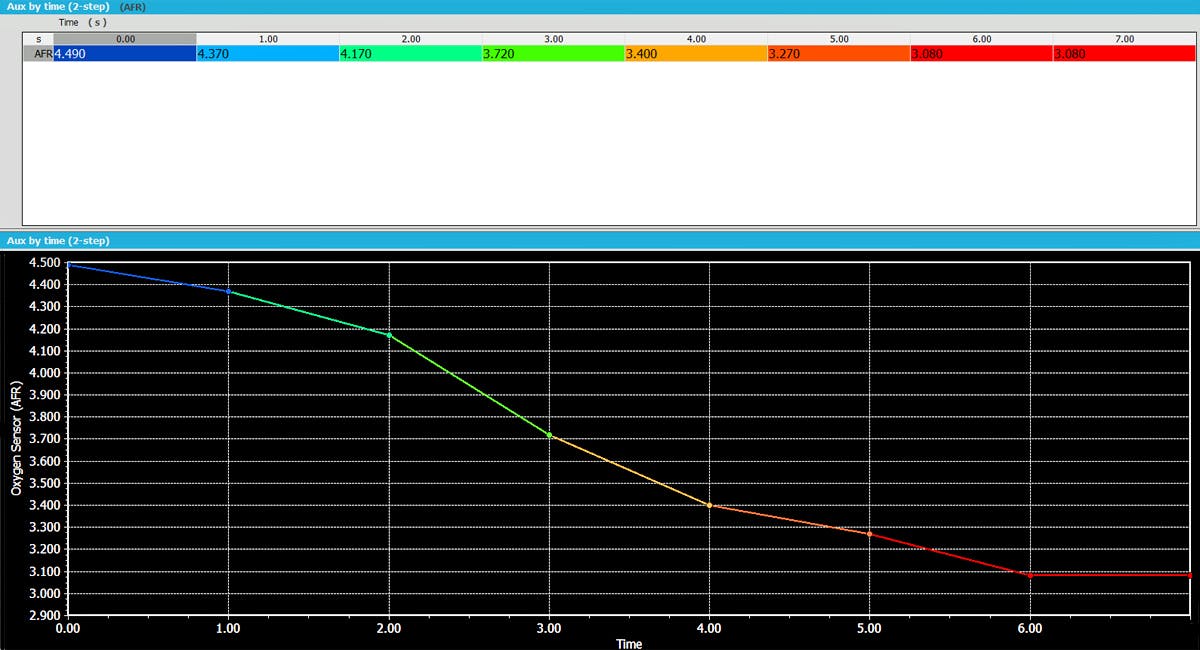This screenshot has height=650, width=1200.
Task: Click the 5.00 time column header
Action: [x=839, y=38]
